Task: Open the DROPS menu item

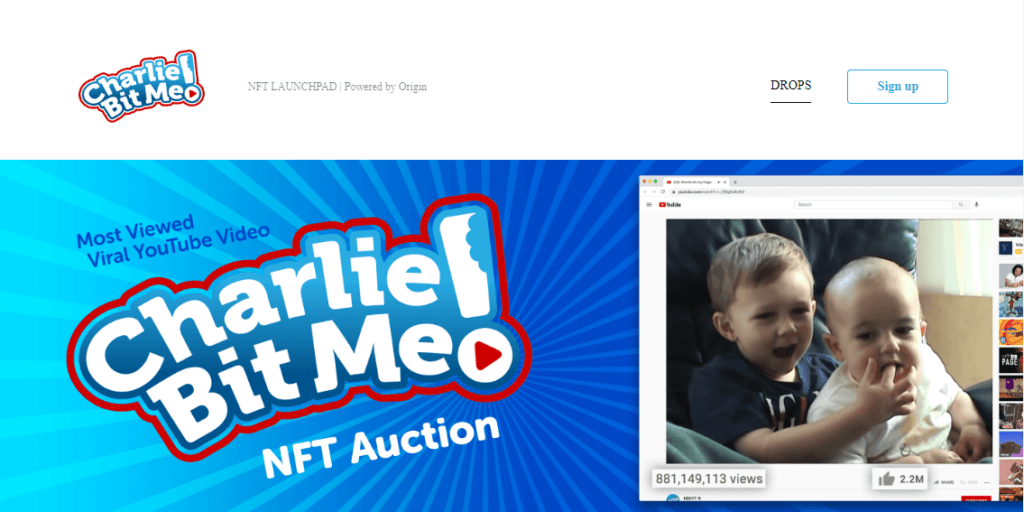Action: tap(790, 86)
